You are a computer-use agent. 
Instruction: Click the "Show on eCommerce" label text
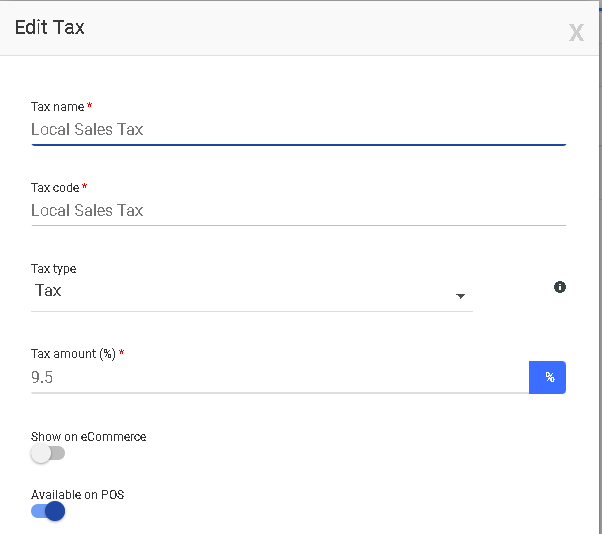(x=89, y=437)
